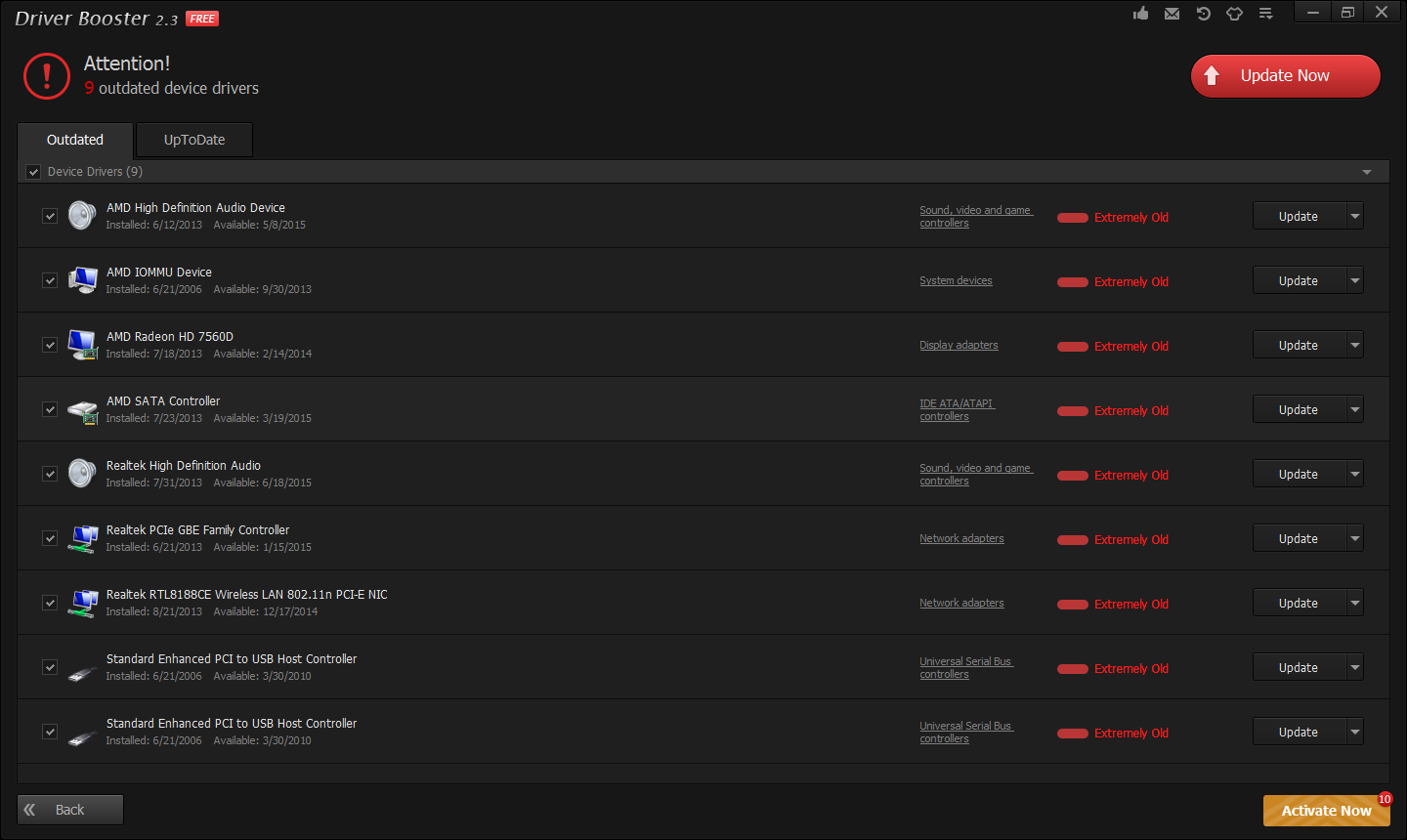Update the Realtek RTL8188CE Wireless LAN driver
This screenshot has height=840, width=1407.
click(x=1300, y=603)
